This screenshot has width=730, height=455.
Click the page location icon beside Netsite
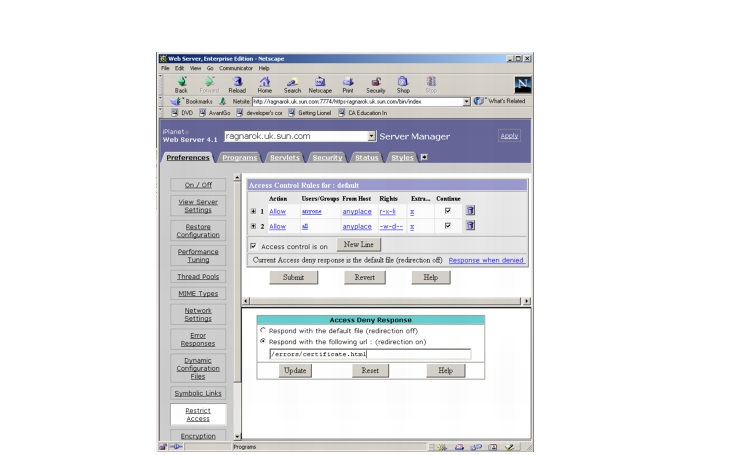[223, 101]
